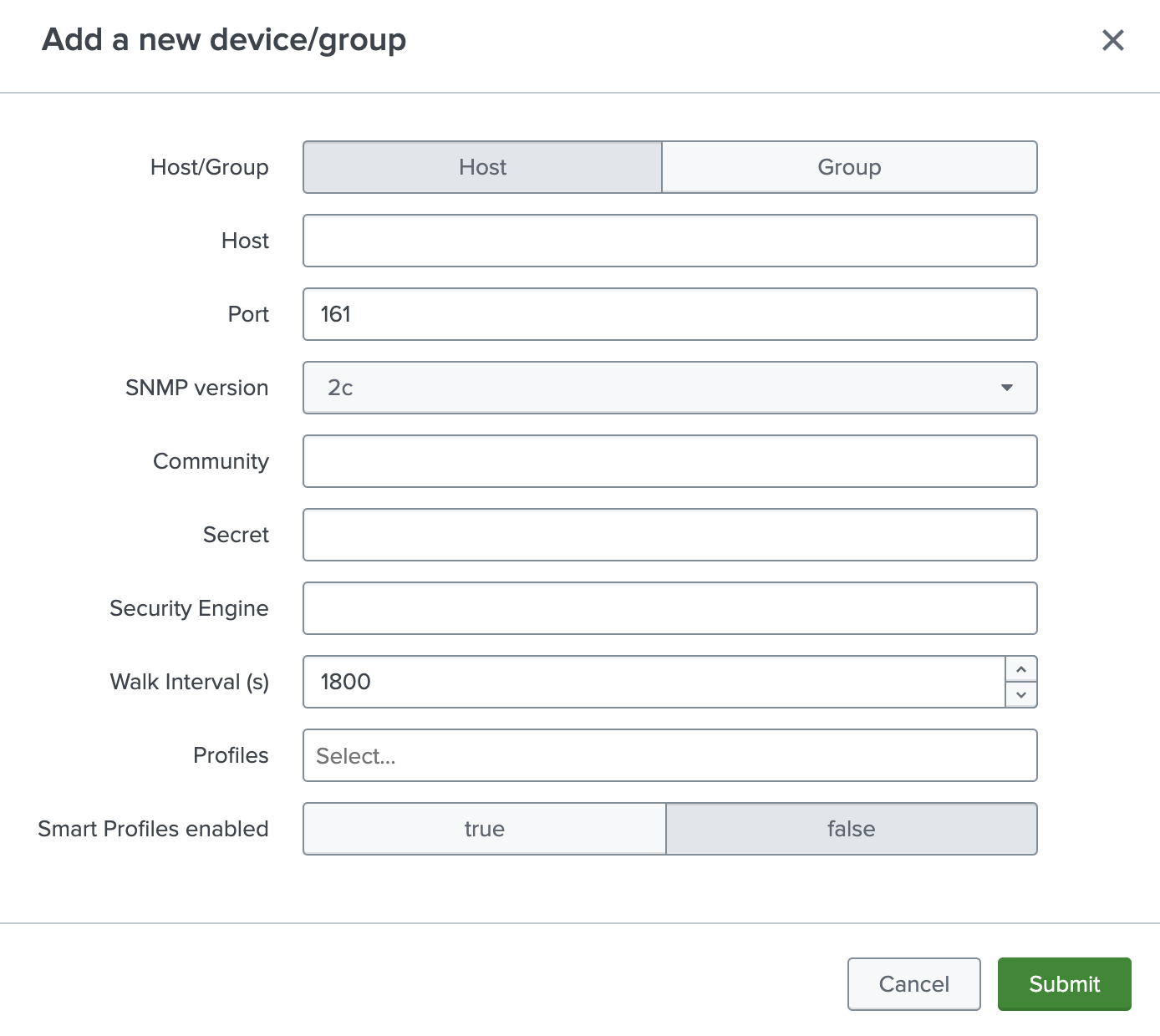
Task: Submit the new device form
Action: pos(1064,984)
